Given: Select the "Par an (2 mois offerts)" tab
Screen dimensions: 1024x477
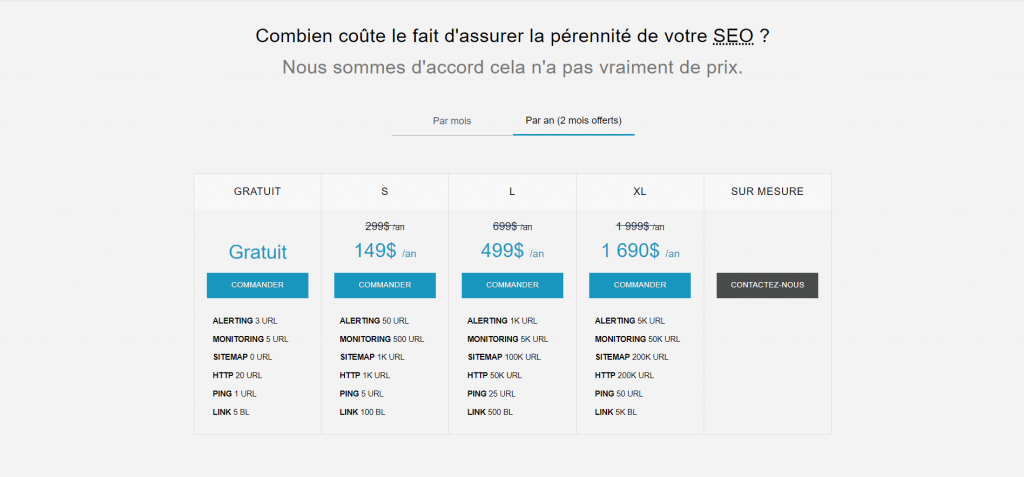Looking at the screenshot, I should (573, 121).
